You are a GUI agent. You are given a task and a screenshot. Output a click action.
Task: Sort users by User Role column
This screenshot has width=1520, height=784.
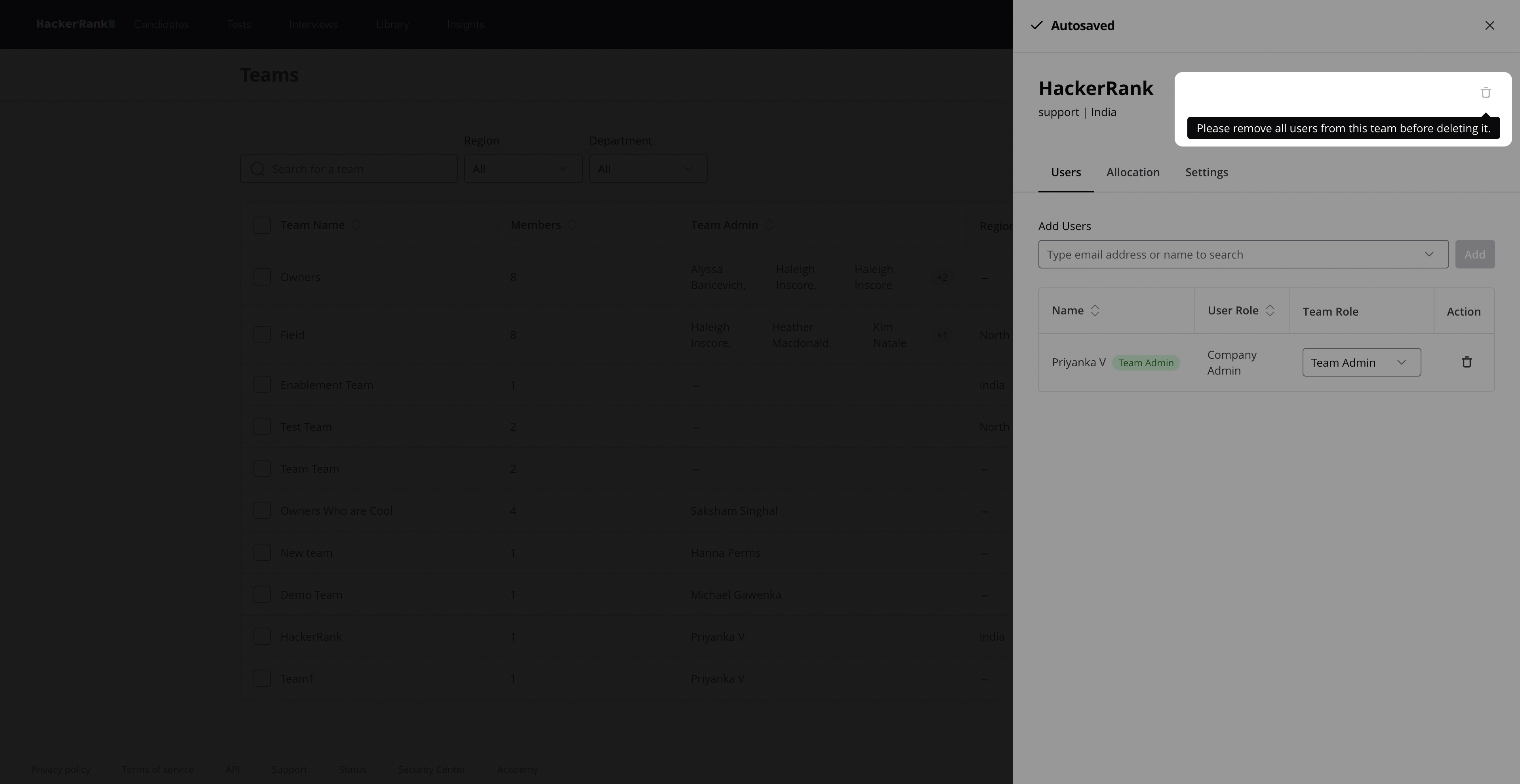[1270, 311]
